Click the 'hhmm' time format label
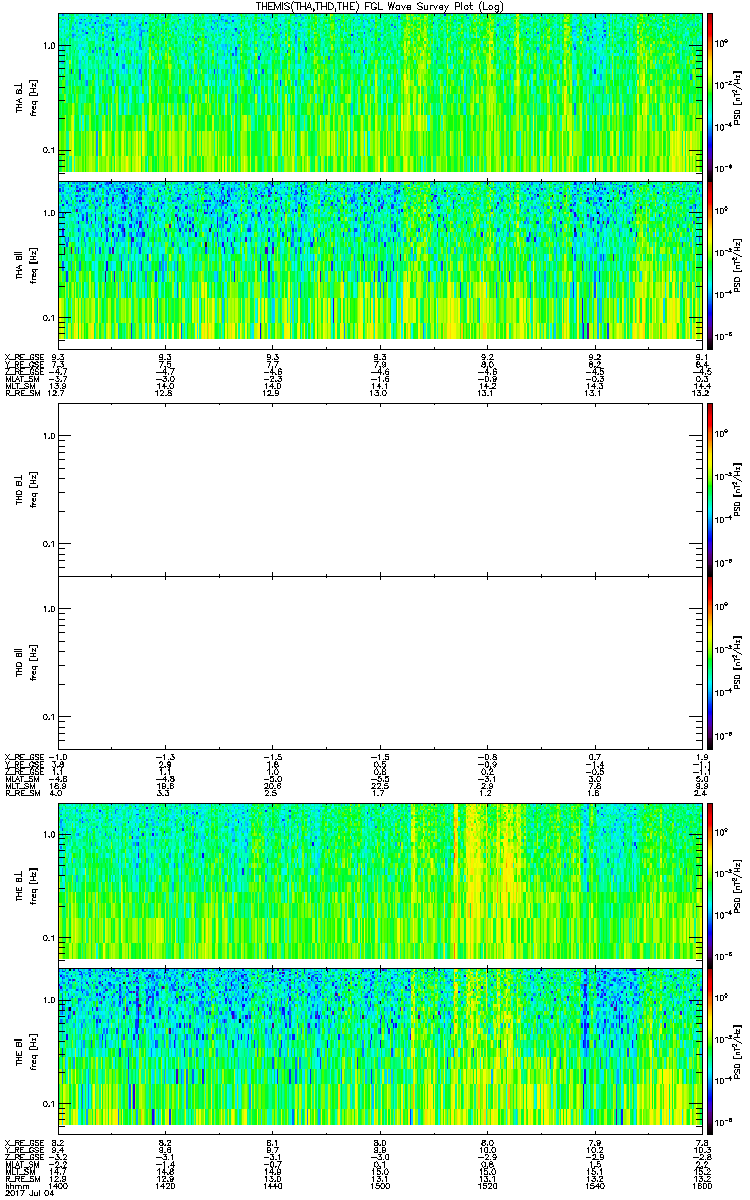The image size is (750, 1200). click(x=15, y=1184)
